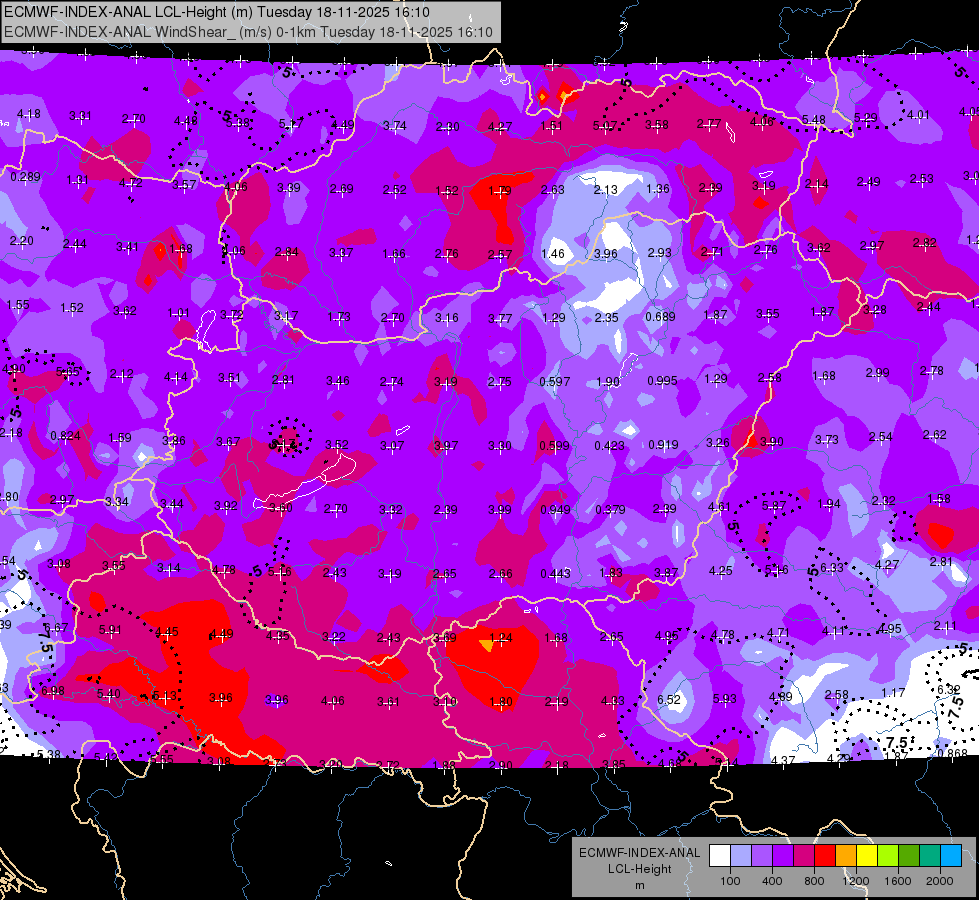979x900 pixels.
Task: Click the wind shear value 0.995
Action: click(x=662, y=381)
